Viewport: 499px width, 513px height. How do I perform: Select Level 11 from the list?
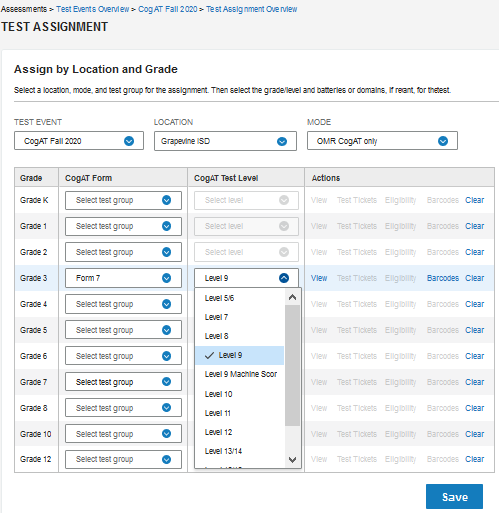pos(240,413)
